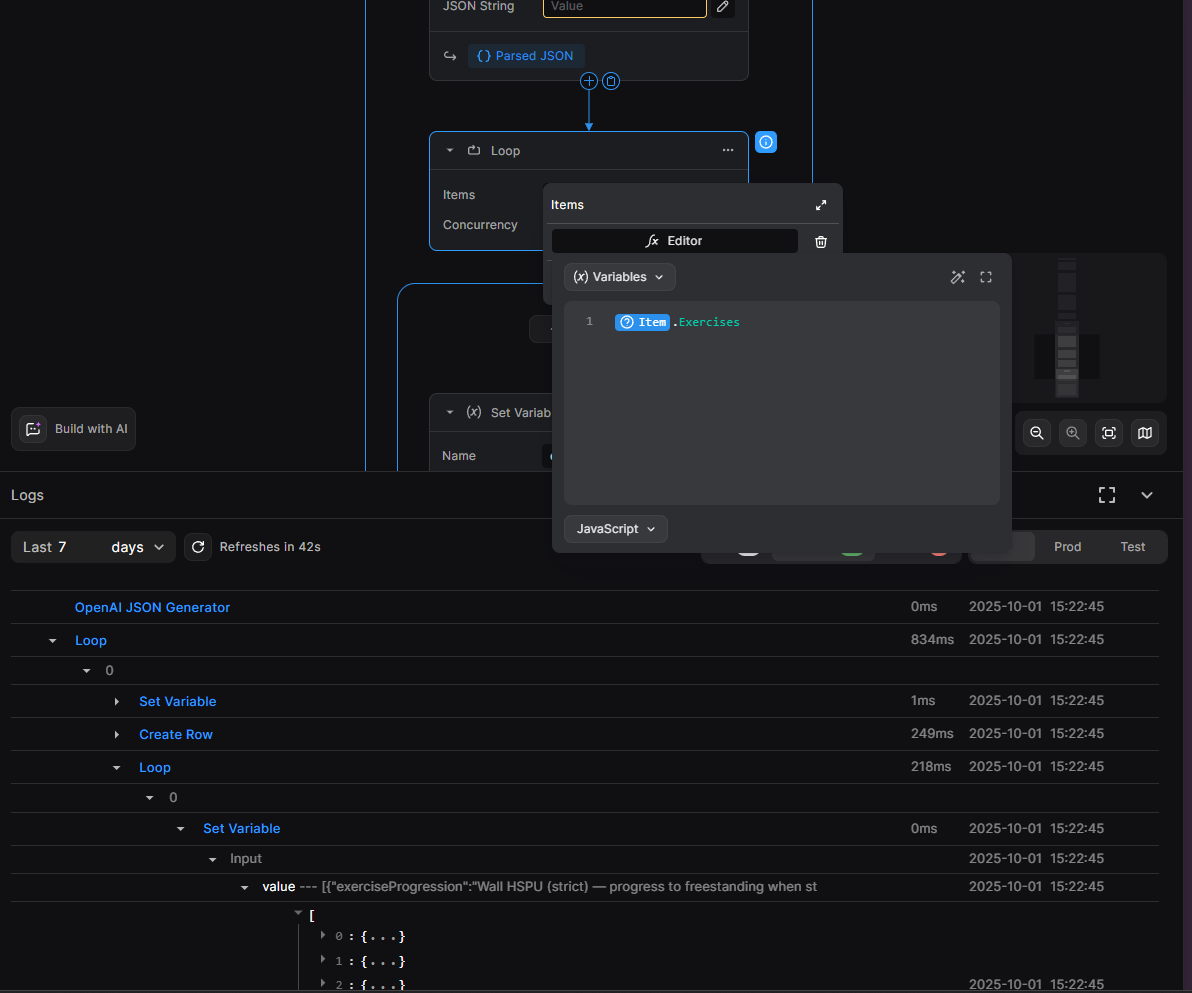Select the Prod environment tab
Viewport: 1192px width, 993px height.
coord(1067,547)
